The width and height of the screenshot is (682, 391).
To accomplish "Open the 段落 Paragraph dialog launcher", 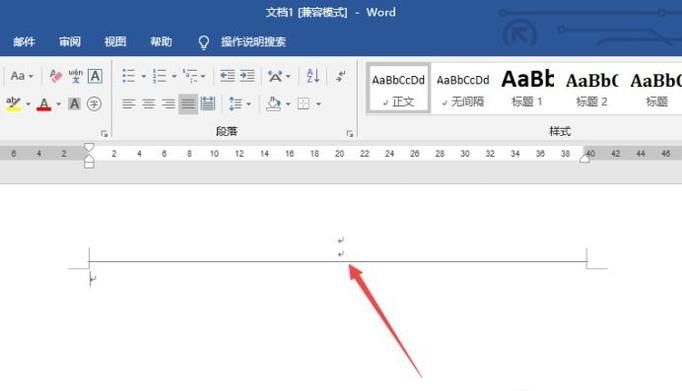I will (350, 134).
